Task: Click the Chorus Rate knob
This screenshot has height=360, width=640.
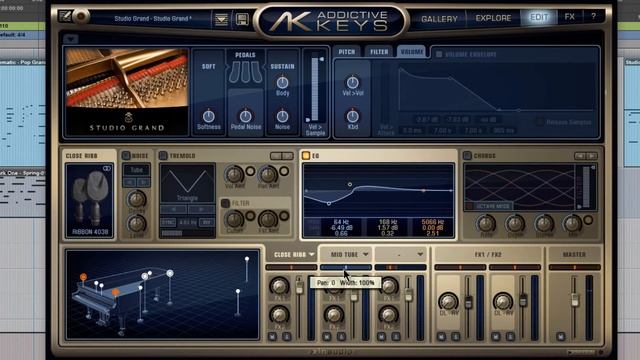Action: click(x=486, y=223)
